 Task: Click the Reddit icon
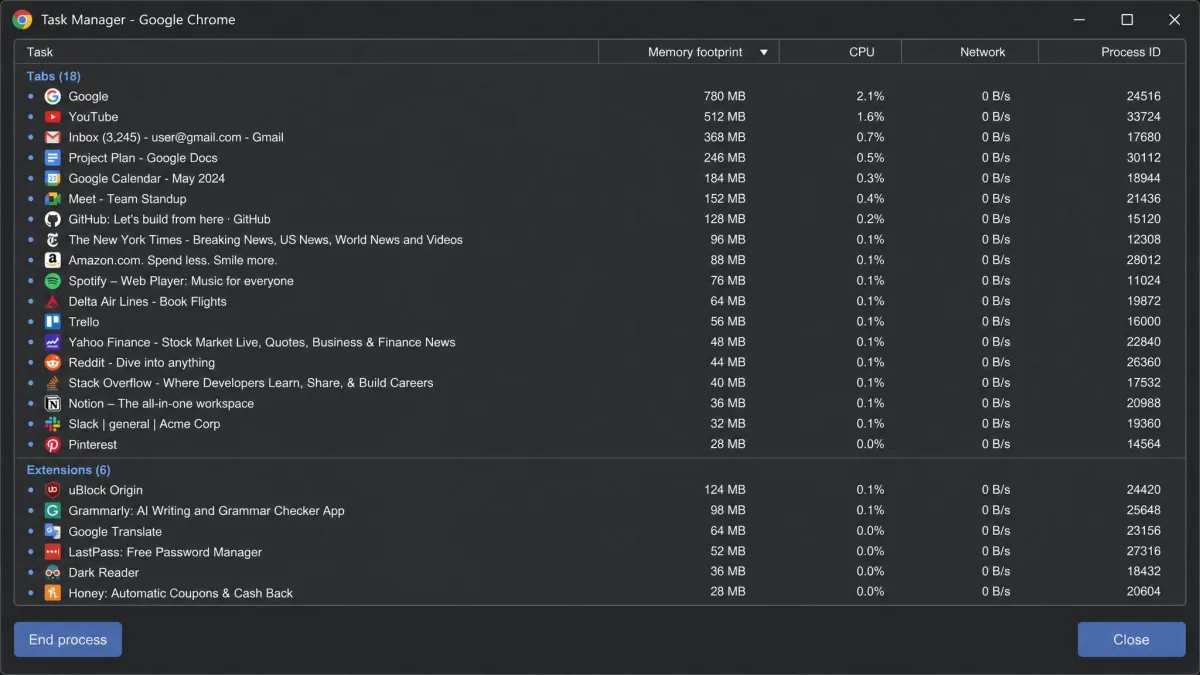pos(53,363)
